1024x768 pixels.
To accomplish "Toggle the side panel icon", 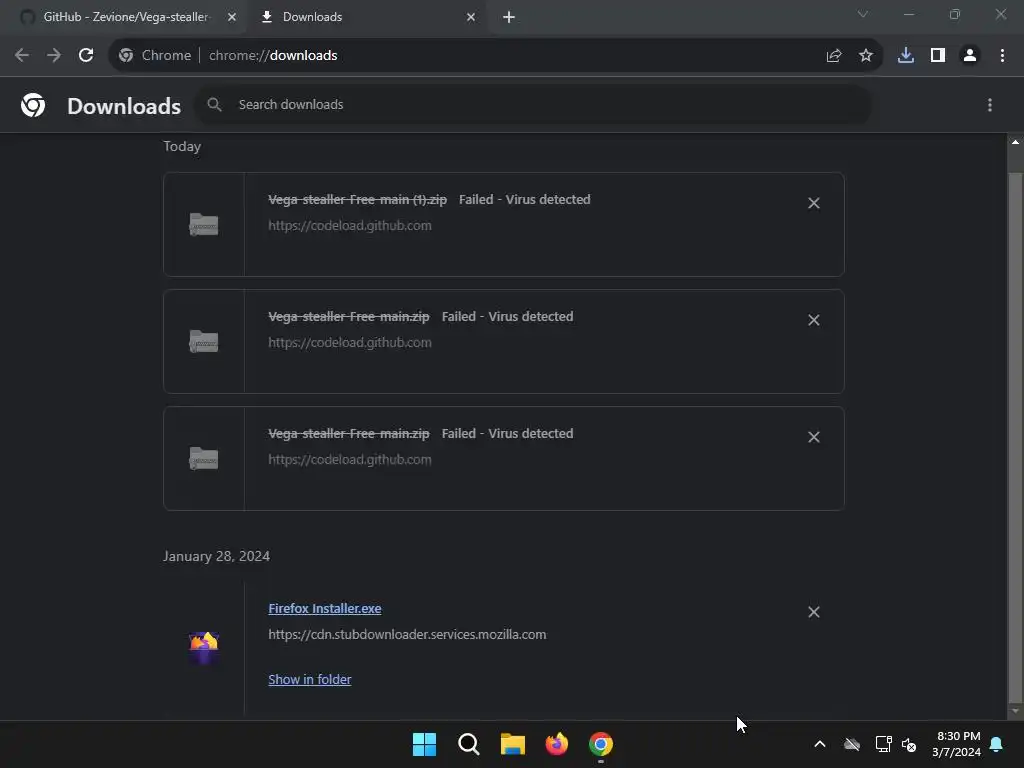I will [x=938, y=56].
